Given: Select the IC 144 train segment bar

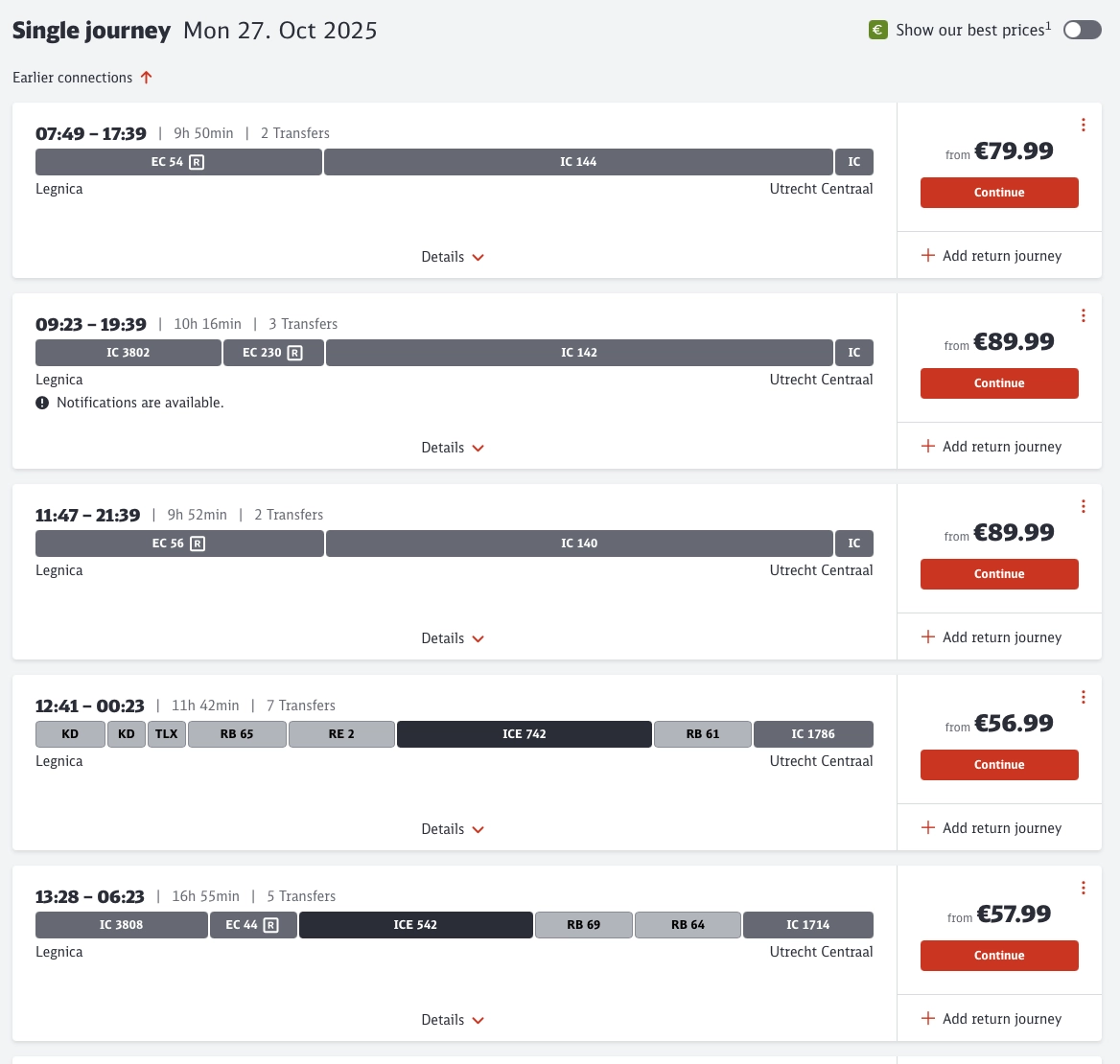Looking at the screenshot, I should click(x=578, y=162).
